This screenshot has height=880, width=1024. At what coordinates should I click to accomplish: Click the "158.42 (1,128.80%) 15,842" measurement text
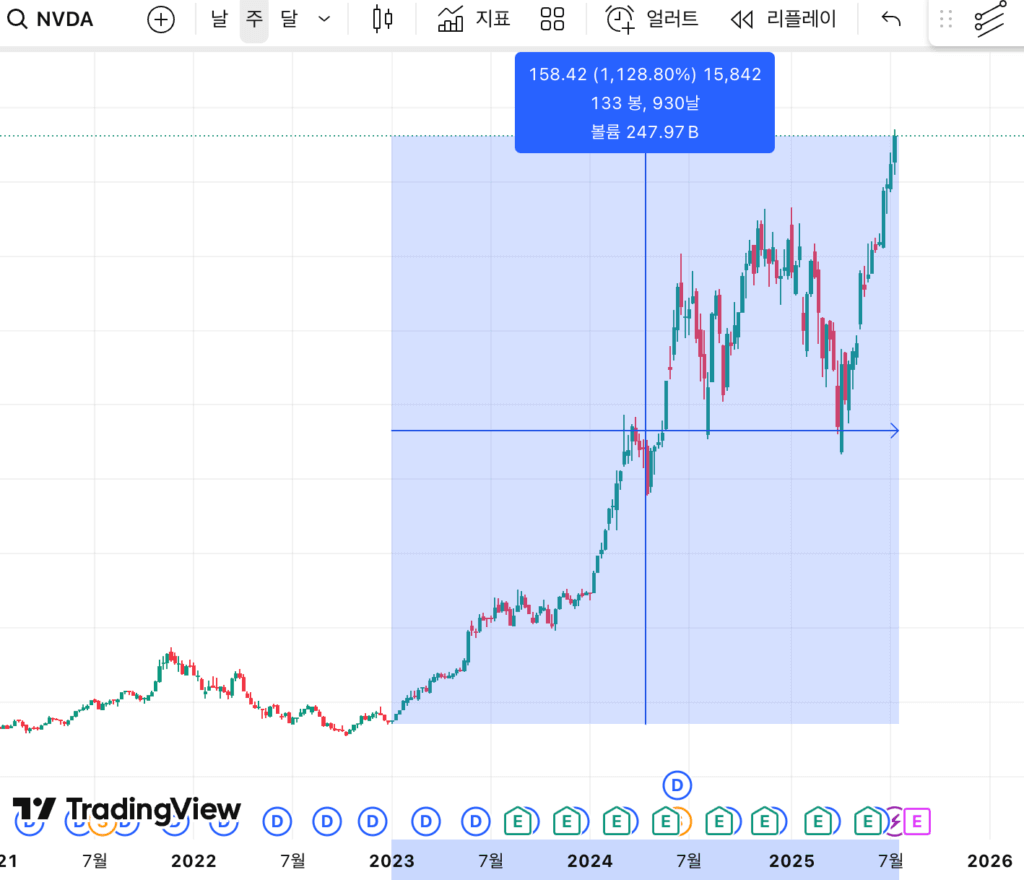pyautogui.click(x=645, y=74)
